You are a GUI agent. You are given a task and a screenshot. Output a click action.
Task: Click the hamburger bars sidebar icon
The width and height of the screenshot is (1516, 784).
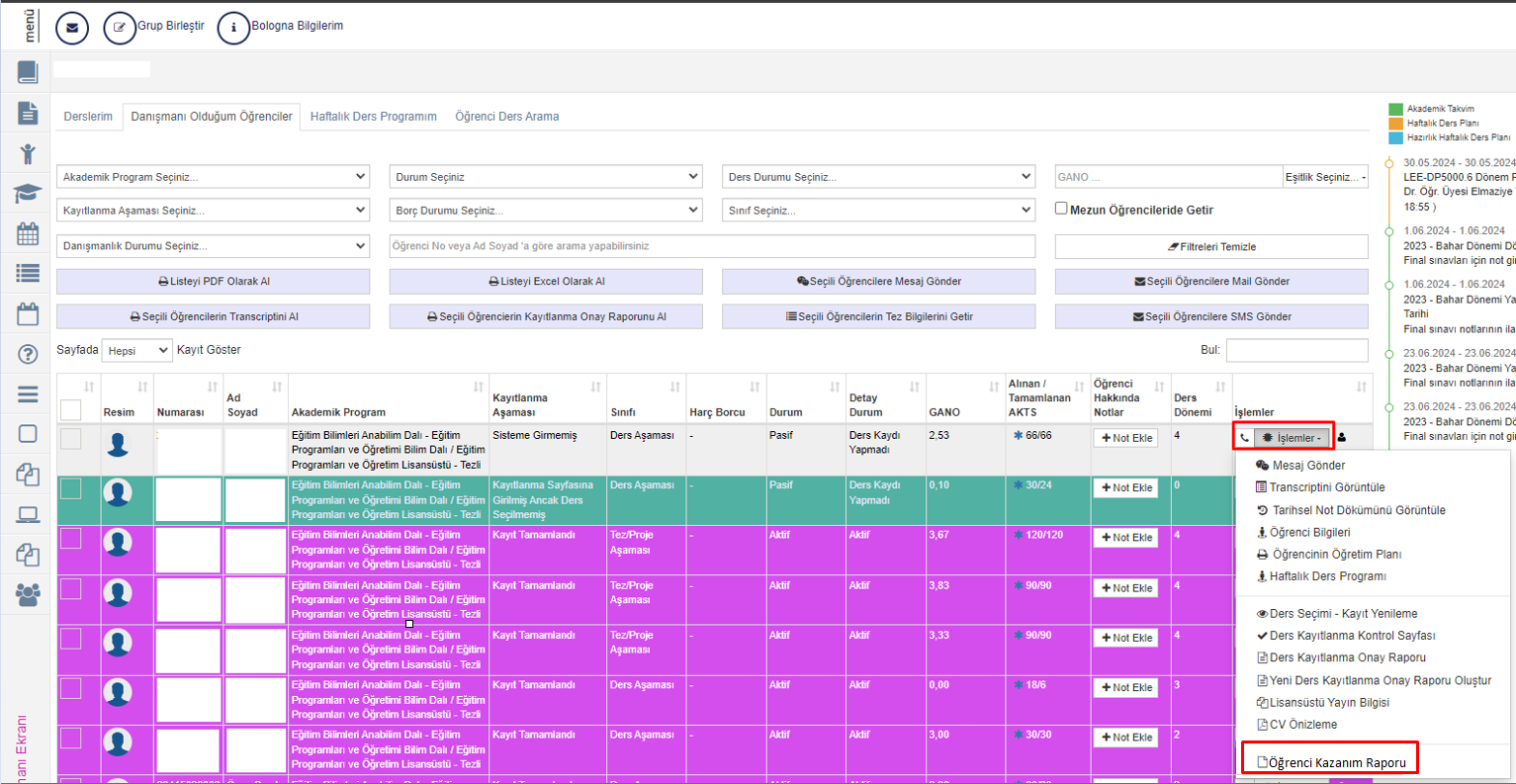tap(28, 394)
